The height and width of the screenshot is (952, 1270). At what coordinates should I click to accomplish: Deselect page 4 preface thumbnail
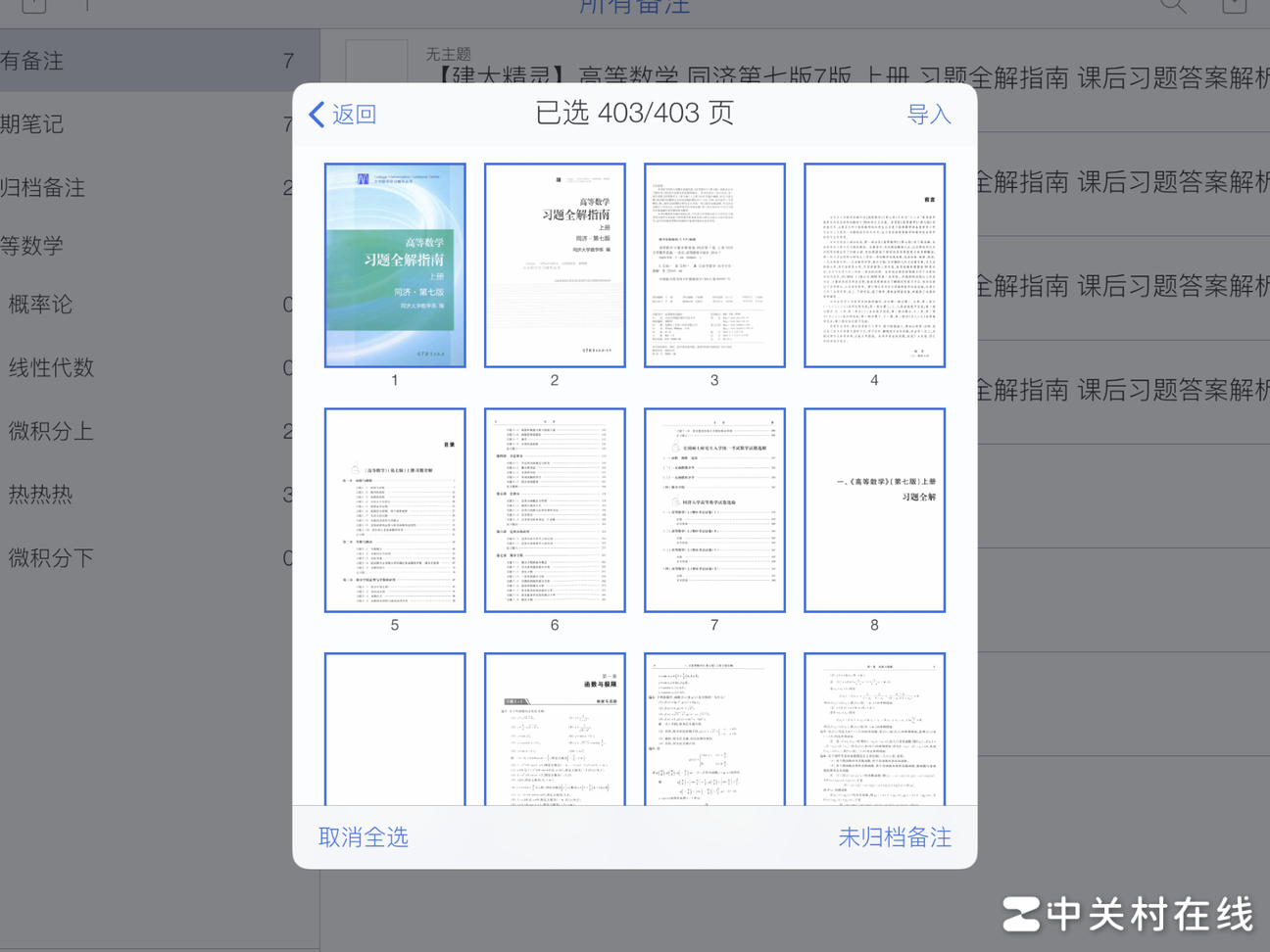(874, 265)
